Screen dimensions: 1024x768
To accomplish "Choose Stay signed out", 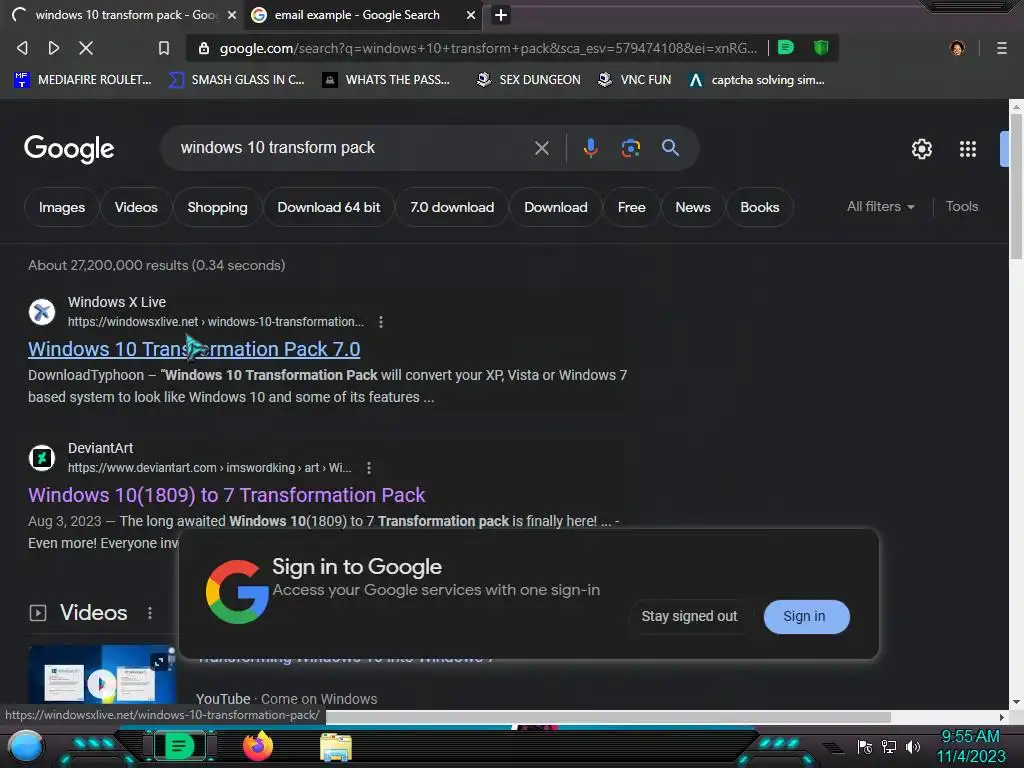I will click(x=689, y=616).
